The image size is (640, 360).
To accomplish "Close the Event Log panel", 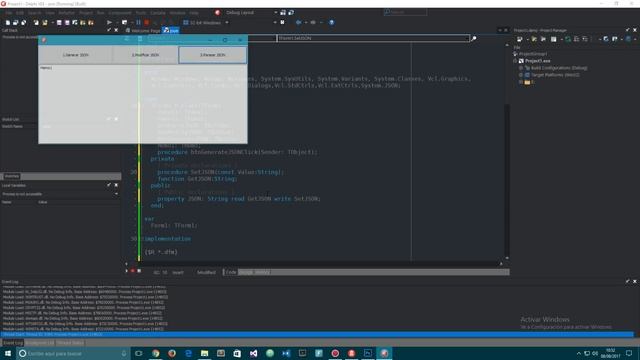I will 635,282.
